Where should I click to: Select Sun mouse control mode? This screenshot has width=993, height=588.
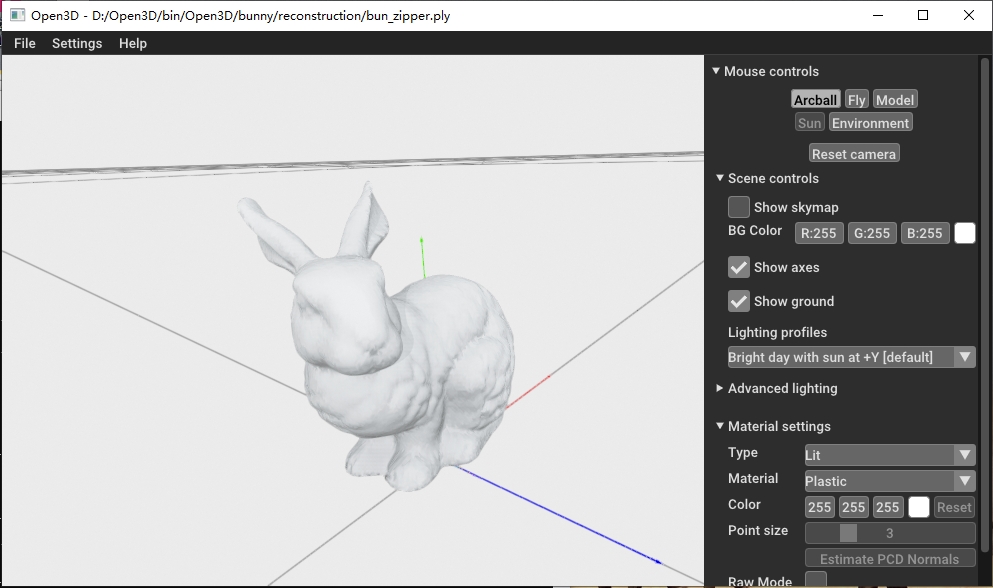(x=809, y=122)
